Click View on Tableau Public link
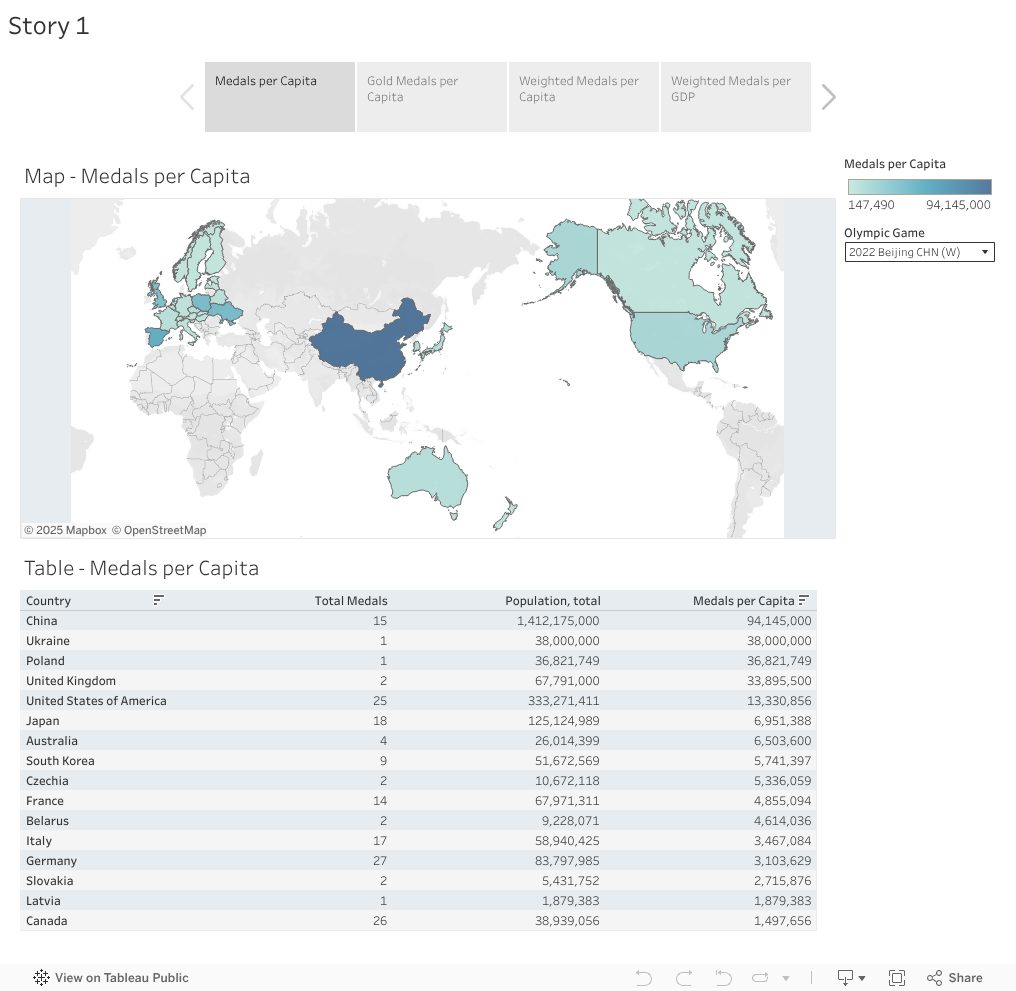1016x991 pixels. pos(111,978)
